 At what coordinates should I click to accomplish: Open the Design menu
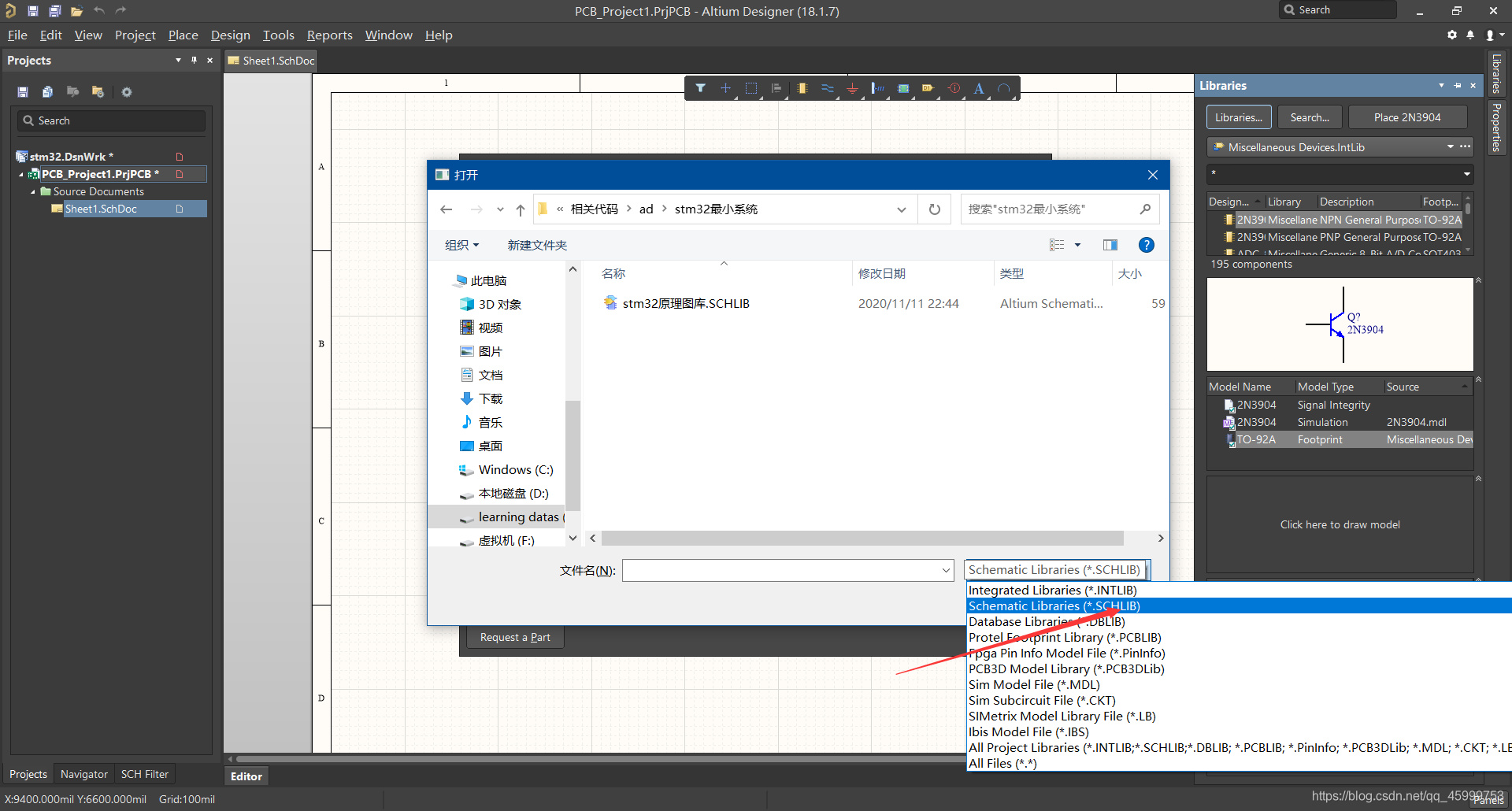coord(230,35)
